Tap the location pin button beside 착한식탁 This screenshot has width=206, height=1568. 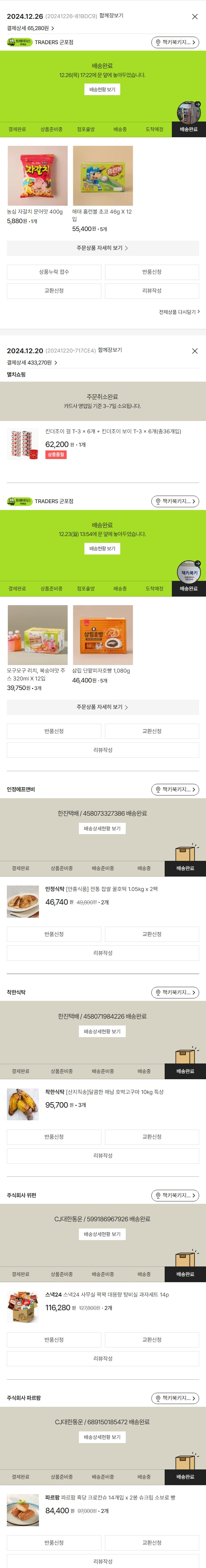point(175,992)
